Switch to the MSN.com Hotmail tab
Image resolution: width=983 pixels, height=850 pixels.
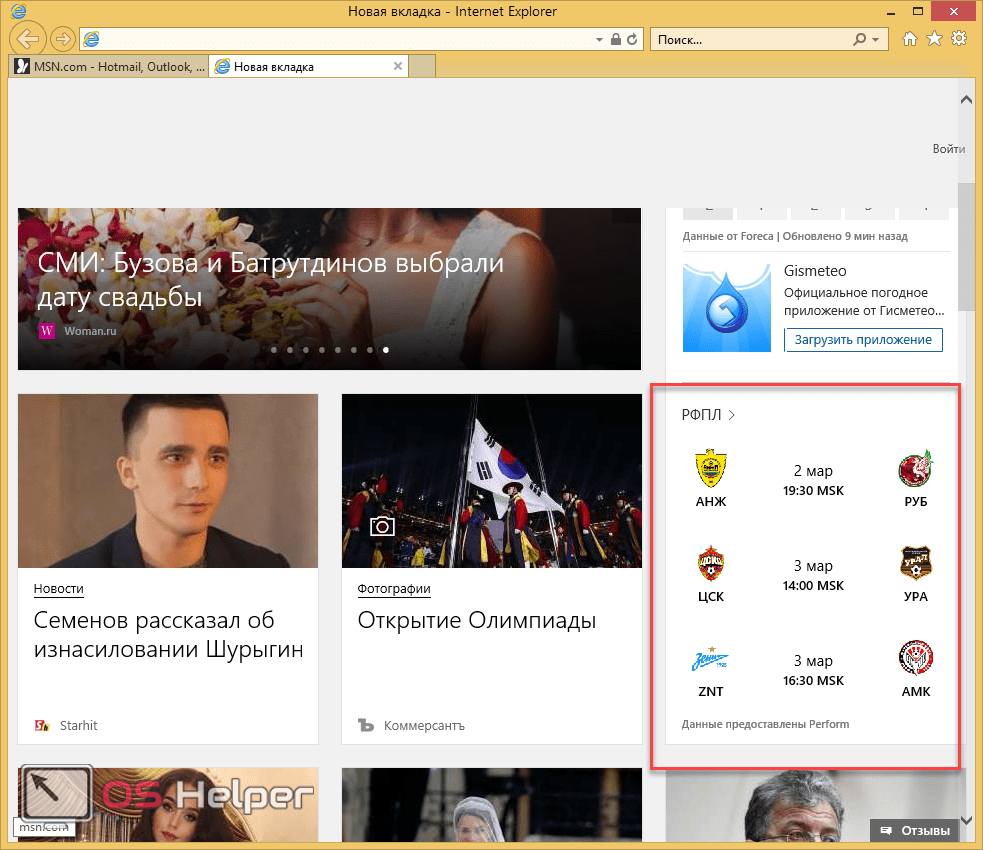(108, 67)
